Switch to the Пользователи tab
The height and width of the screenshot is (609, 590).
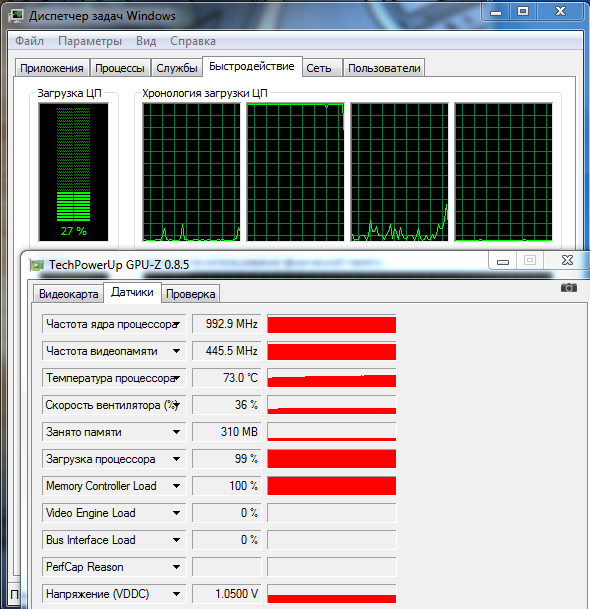384,68
